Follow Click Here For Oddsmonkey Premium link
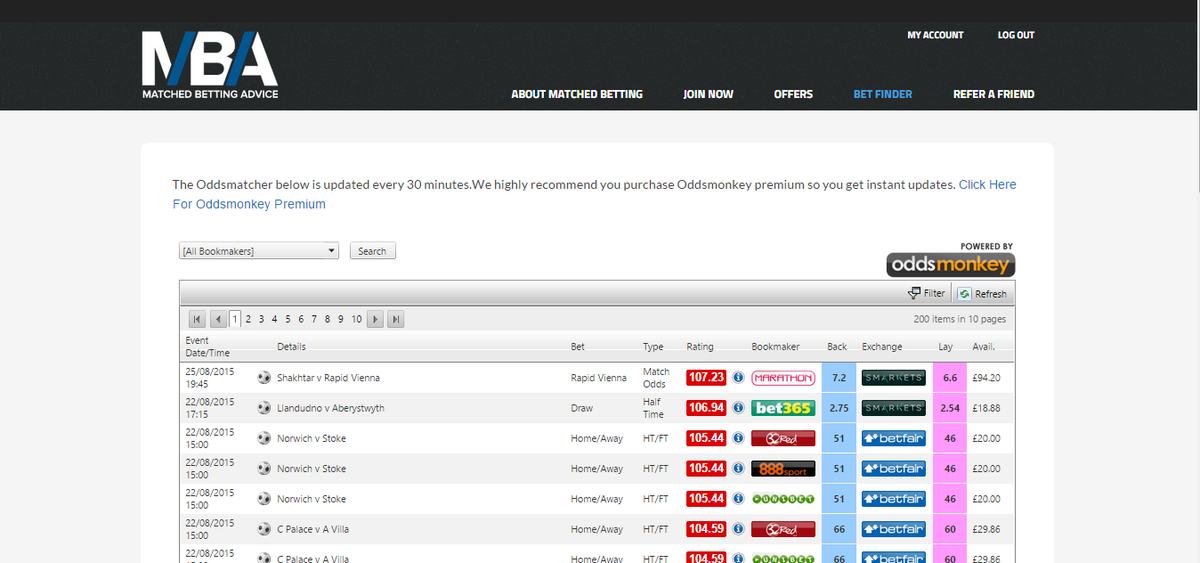 (987, 185)
